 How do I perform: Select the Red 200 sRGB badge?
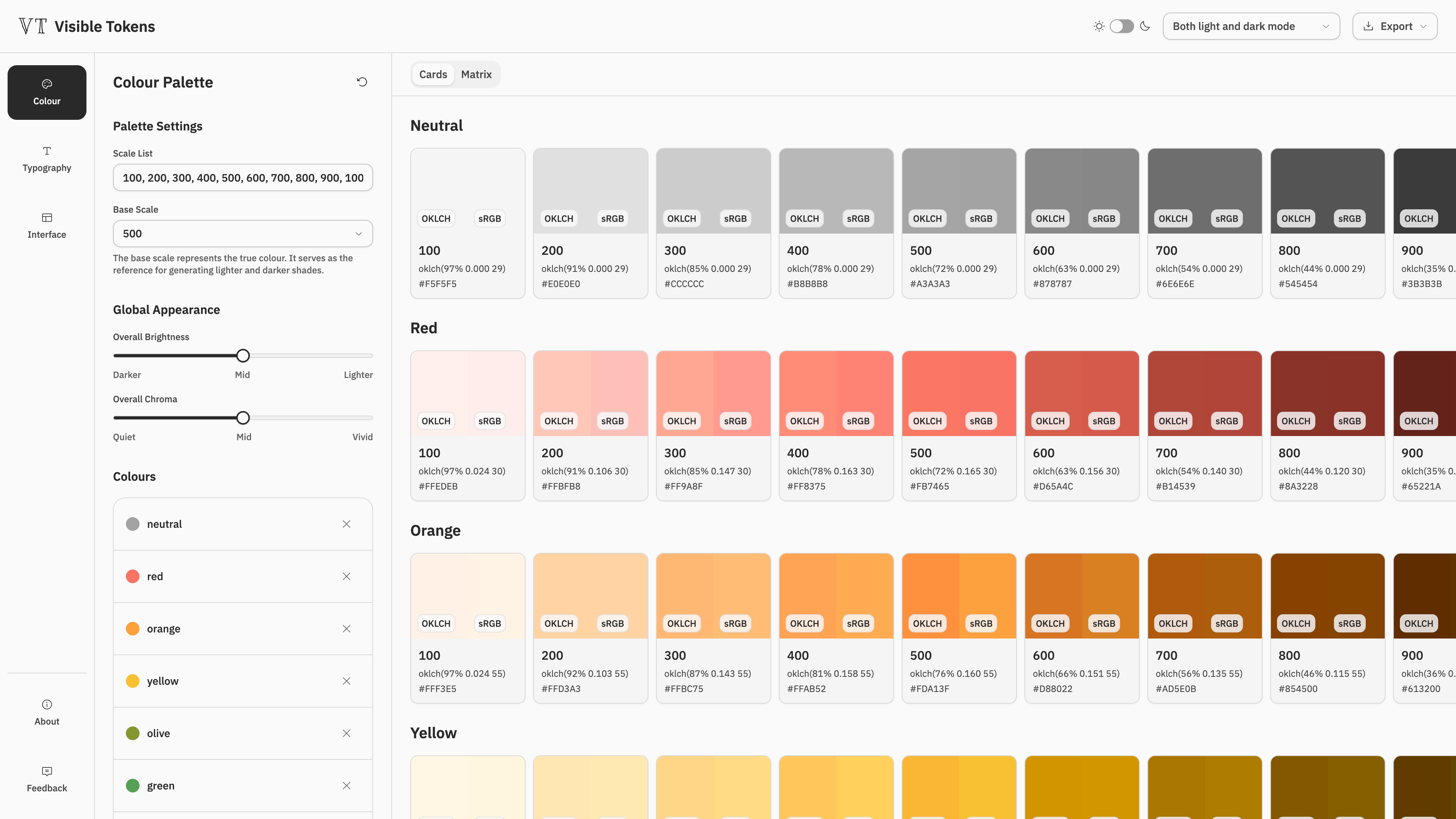[612, 421]
